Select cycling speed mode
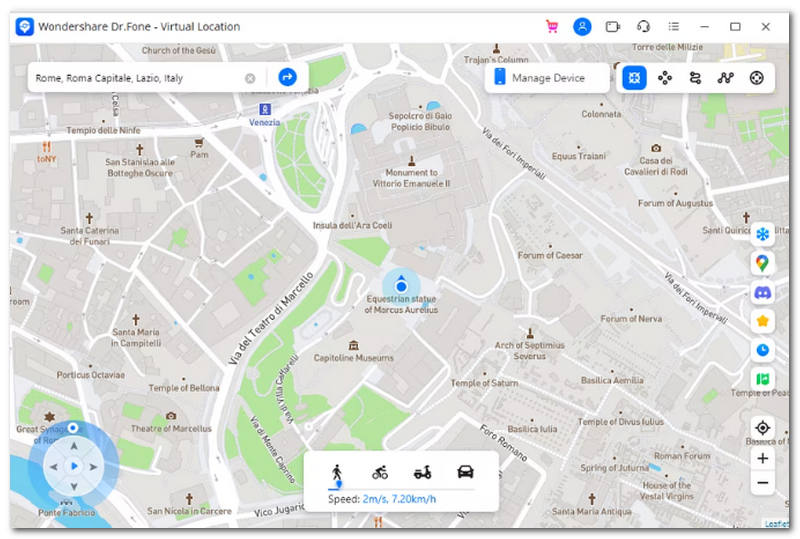Viewport: 800px width, 539px height. tap(380, 472)
